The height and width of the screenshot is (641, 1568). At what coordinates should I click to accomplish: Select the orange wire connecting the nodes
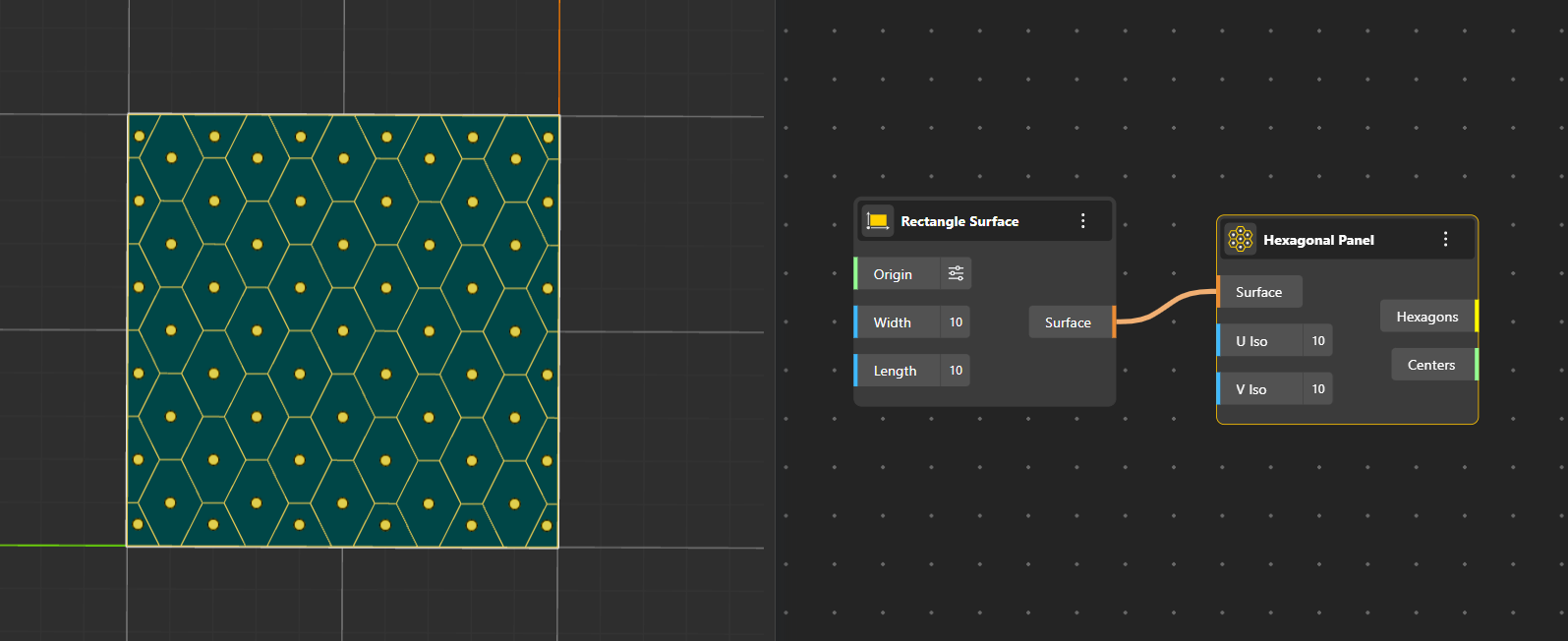tap(1166, 307)
